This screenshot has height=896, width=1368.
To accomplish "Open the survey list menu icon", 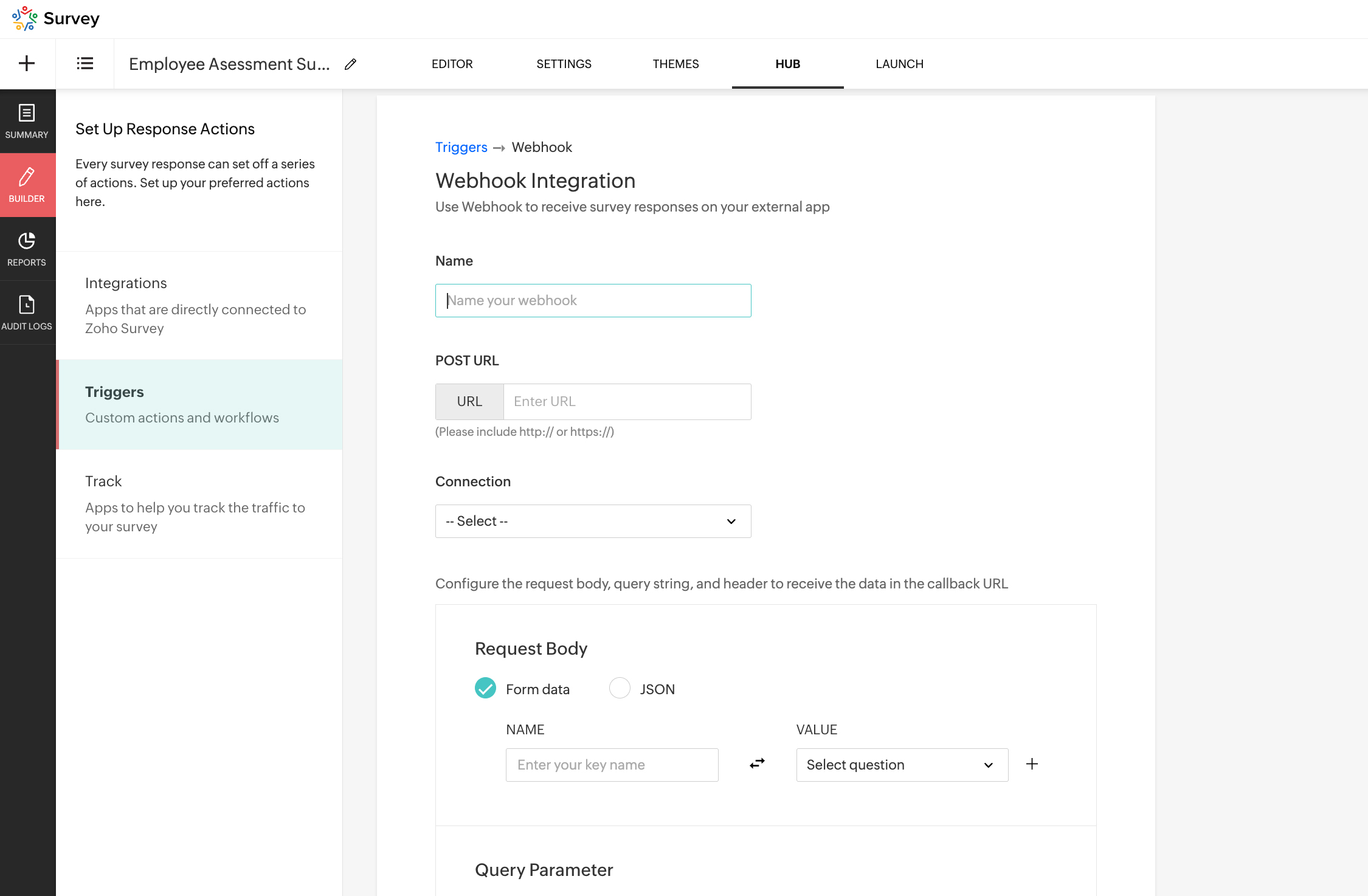I will click(85, 63).
